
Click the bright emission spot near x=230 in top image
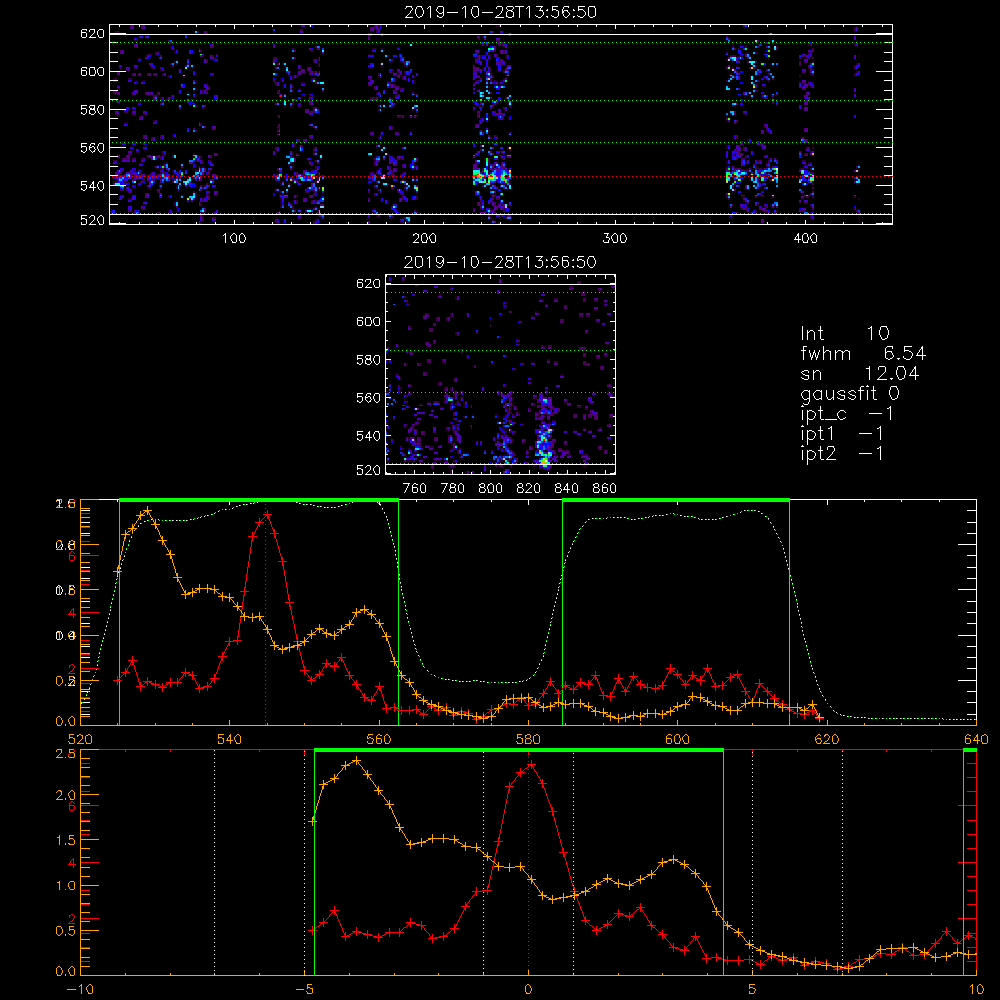(x=490, y=175)
